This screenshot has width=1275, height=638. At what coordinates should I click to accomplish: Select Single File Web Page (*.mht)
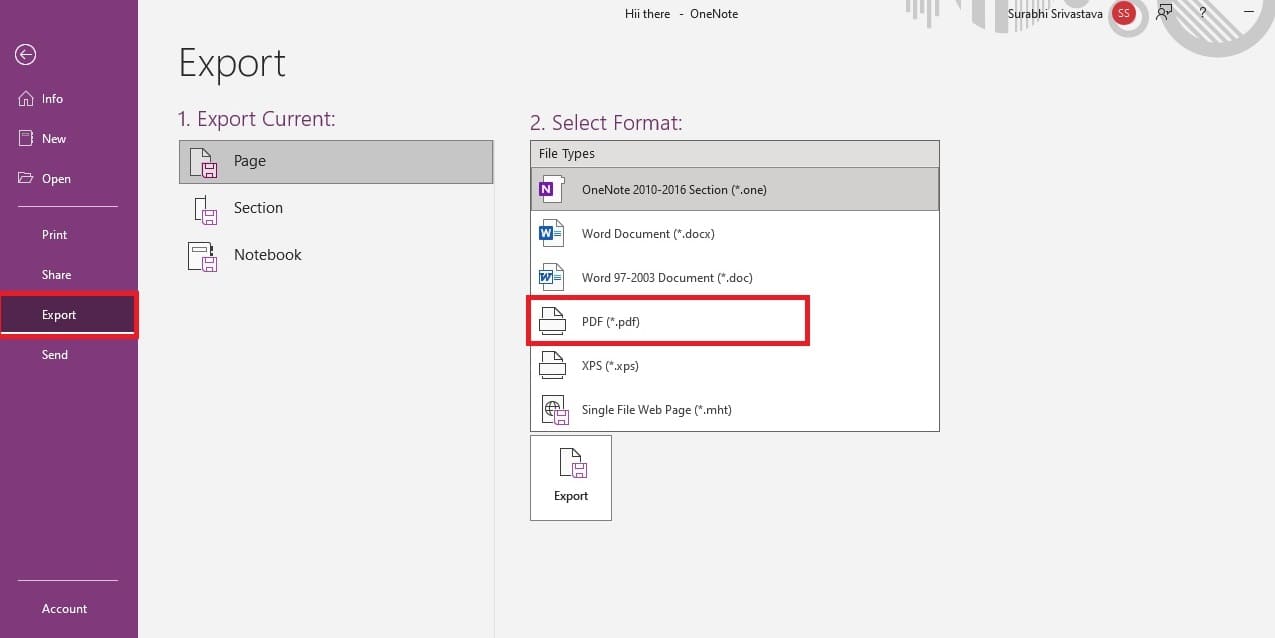734,410
